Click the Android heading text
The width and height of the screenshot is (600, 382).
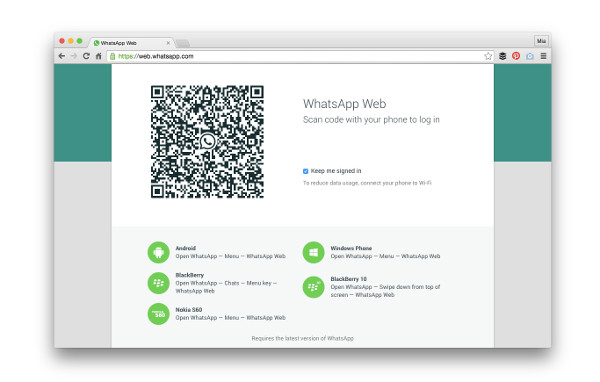pyautogui.click(x=186, y=248)
